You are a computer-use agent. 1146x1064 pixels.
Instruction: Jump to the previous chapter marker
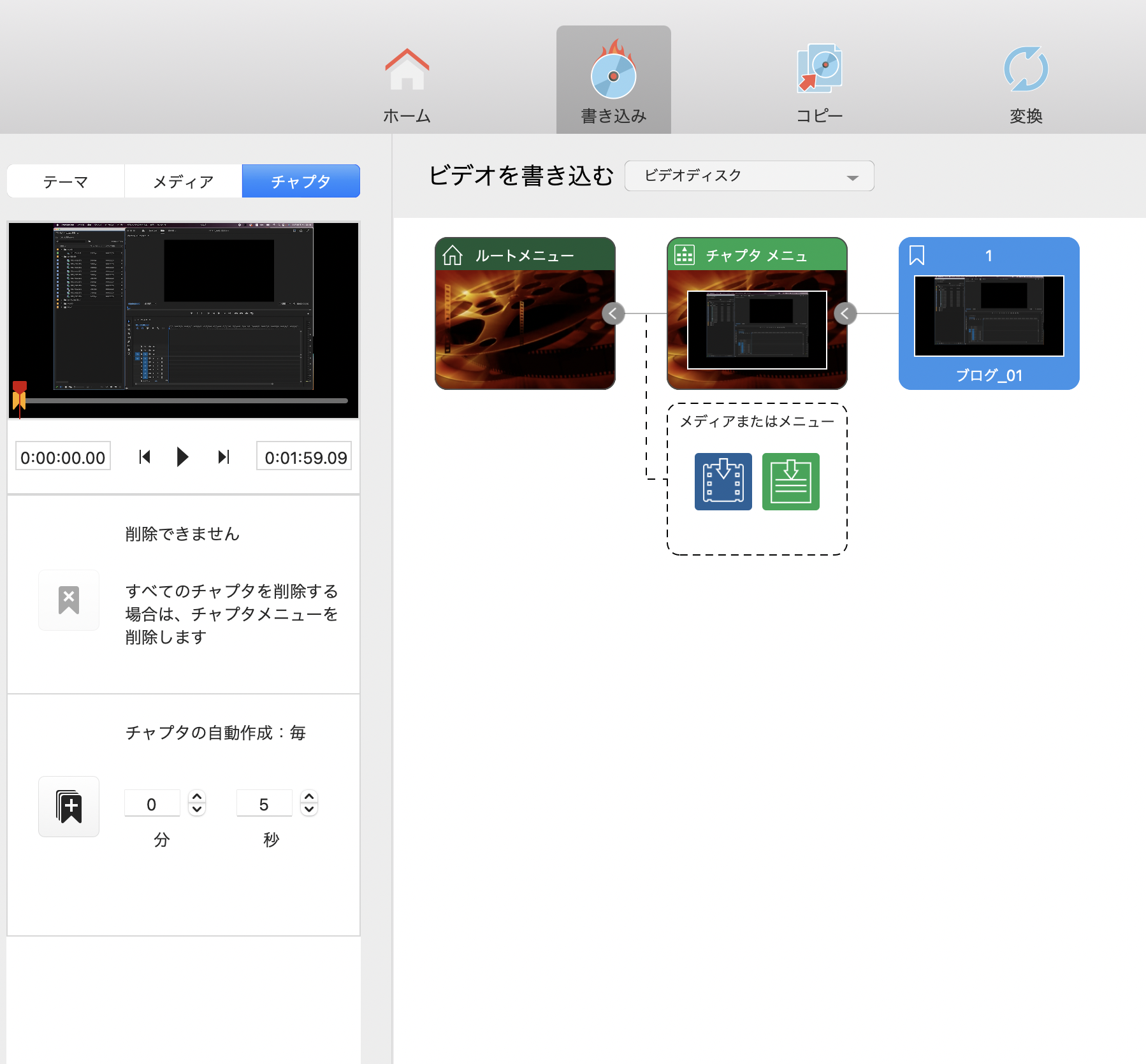pyautogui.click(x=144, y=456)
